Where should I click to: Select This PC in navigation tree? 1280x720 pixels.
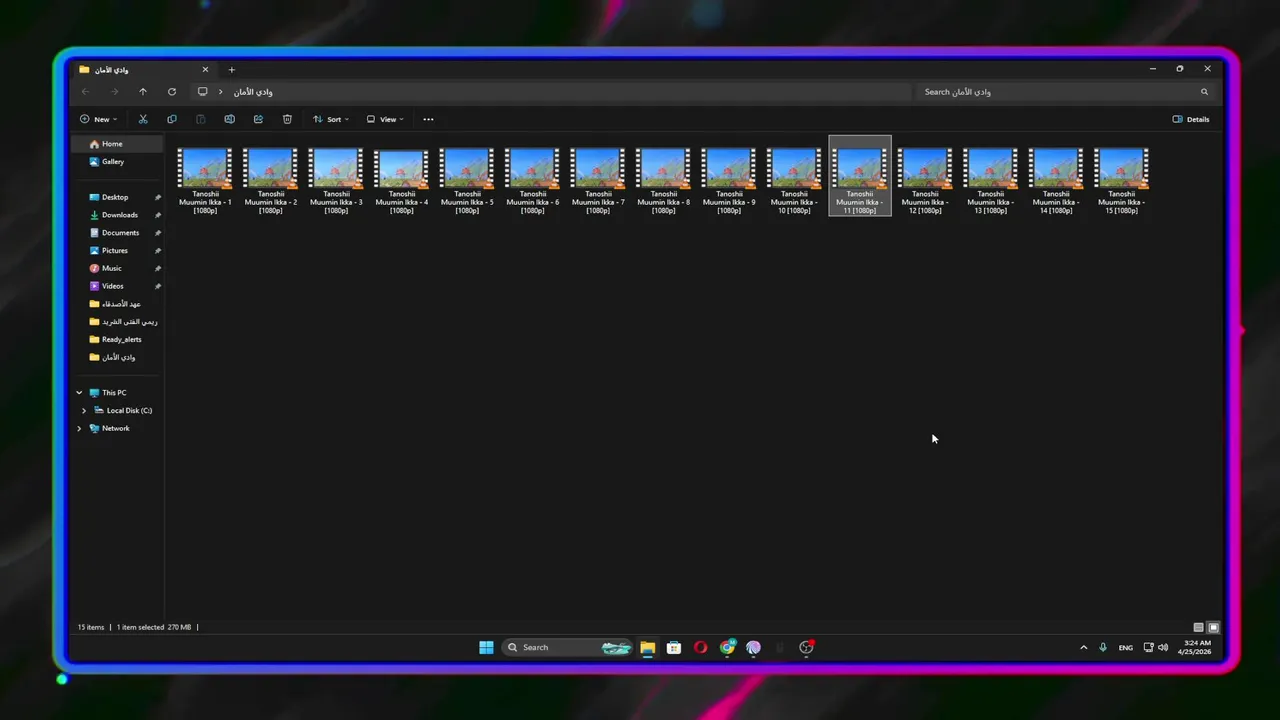click(x=114, y=392)
